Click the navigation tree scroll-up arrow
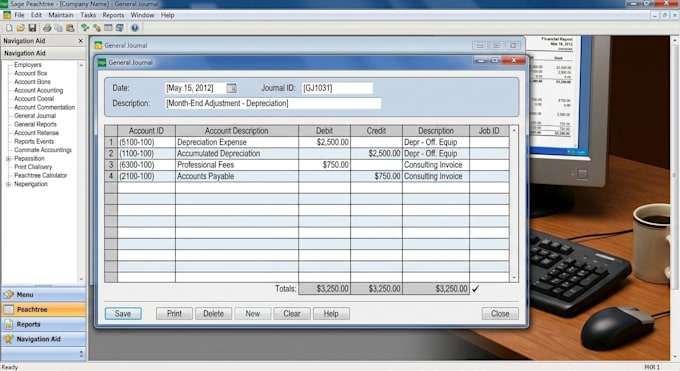The height and width of the screenshot is (371, 680). 81,65
